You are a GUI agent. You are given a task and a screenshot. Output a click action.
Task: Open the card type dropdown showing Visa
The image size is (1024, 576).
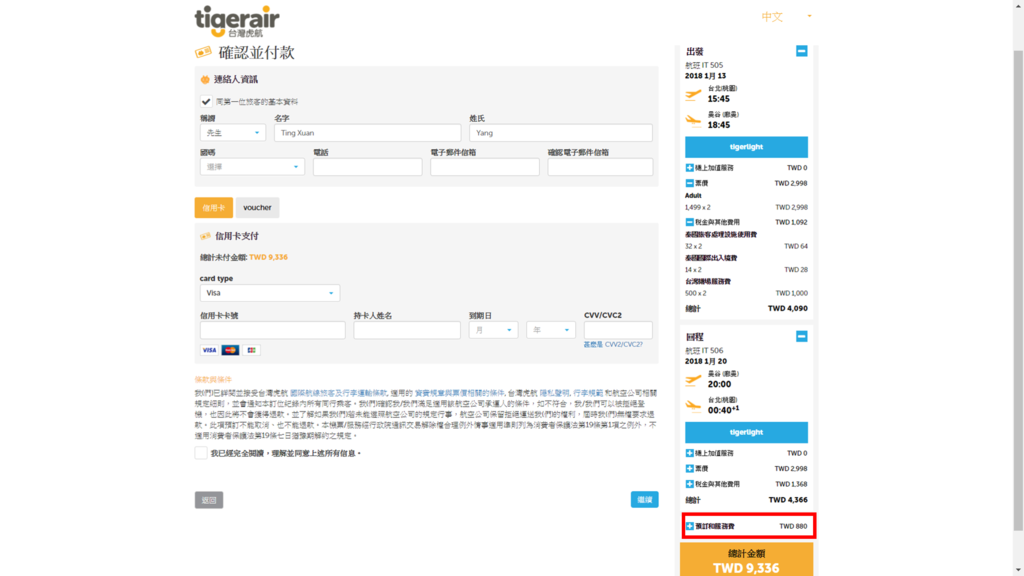[270, 293]
